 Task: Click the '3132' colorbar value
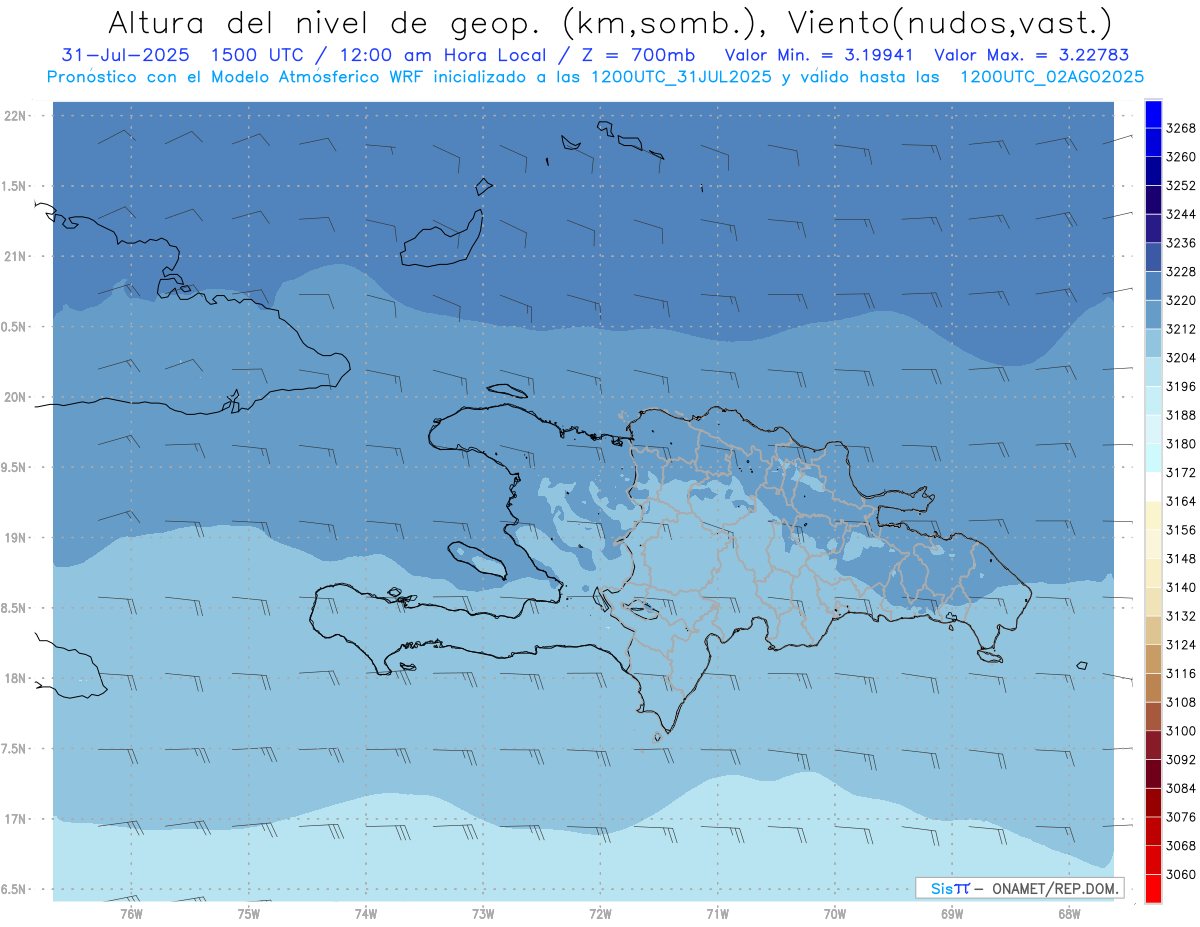pos(1181,616)
